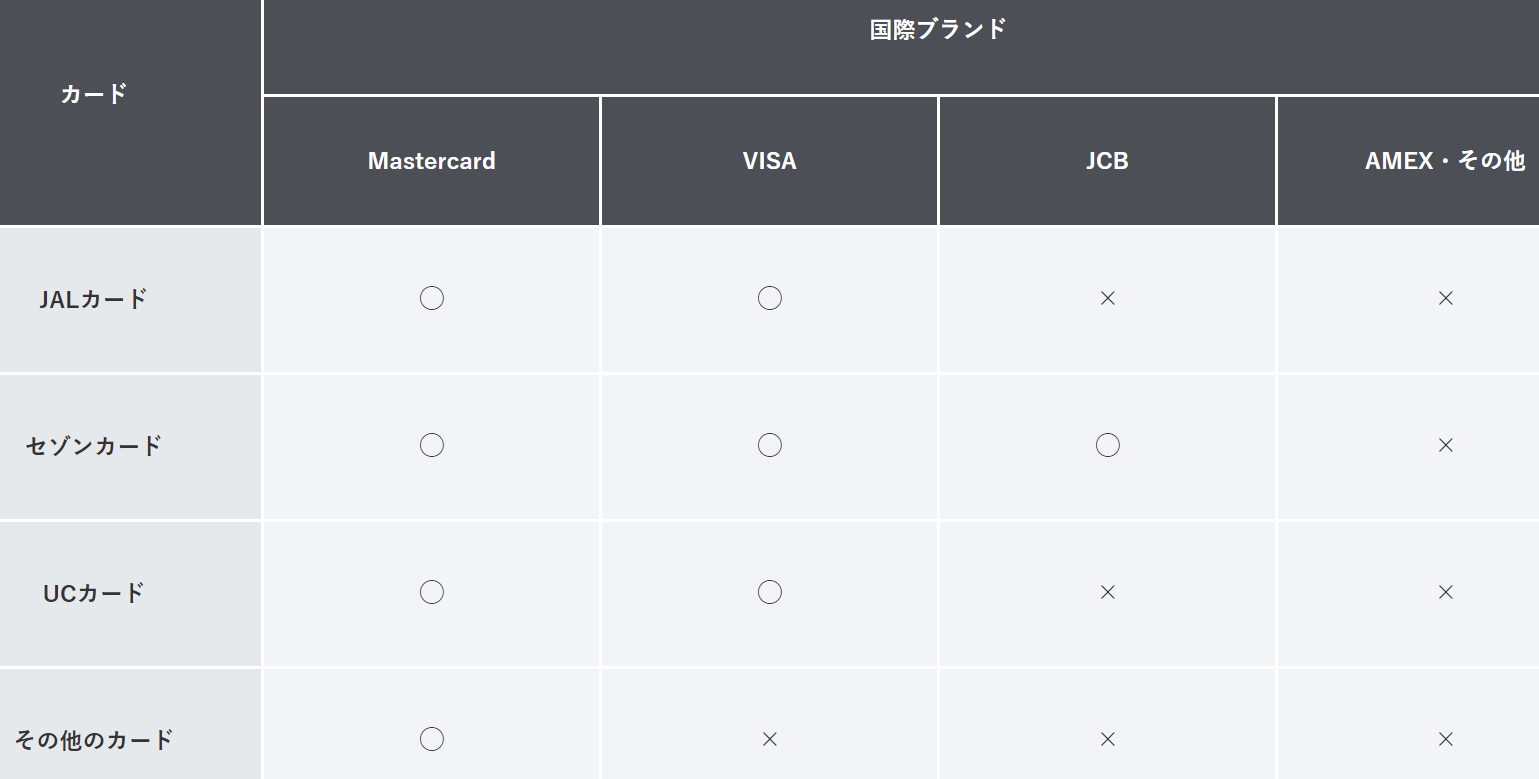Click the cross for その他のカード under VISA
The image size is (1539, 779).
point(769,739)
